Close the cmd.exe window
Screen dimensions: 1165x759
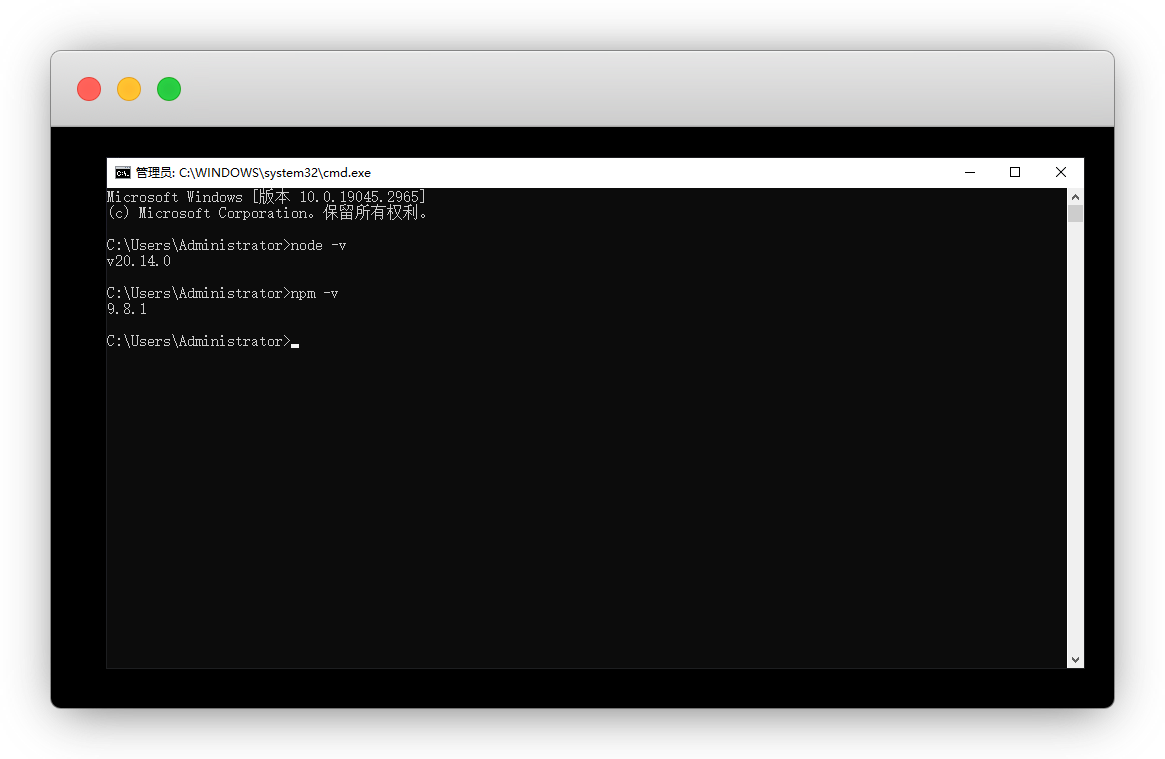[1061, 173]
